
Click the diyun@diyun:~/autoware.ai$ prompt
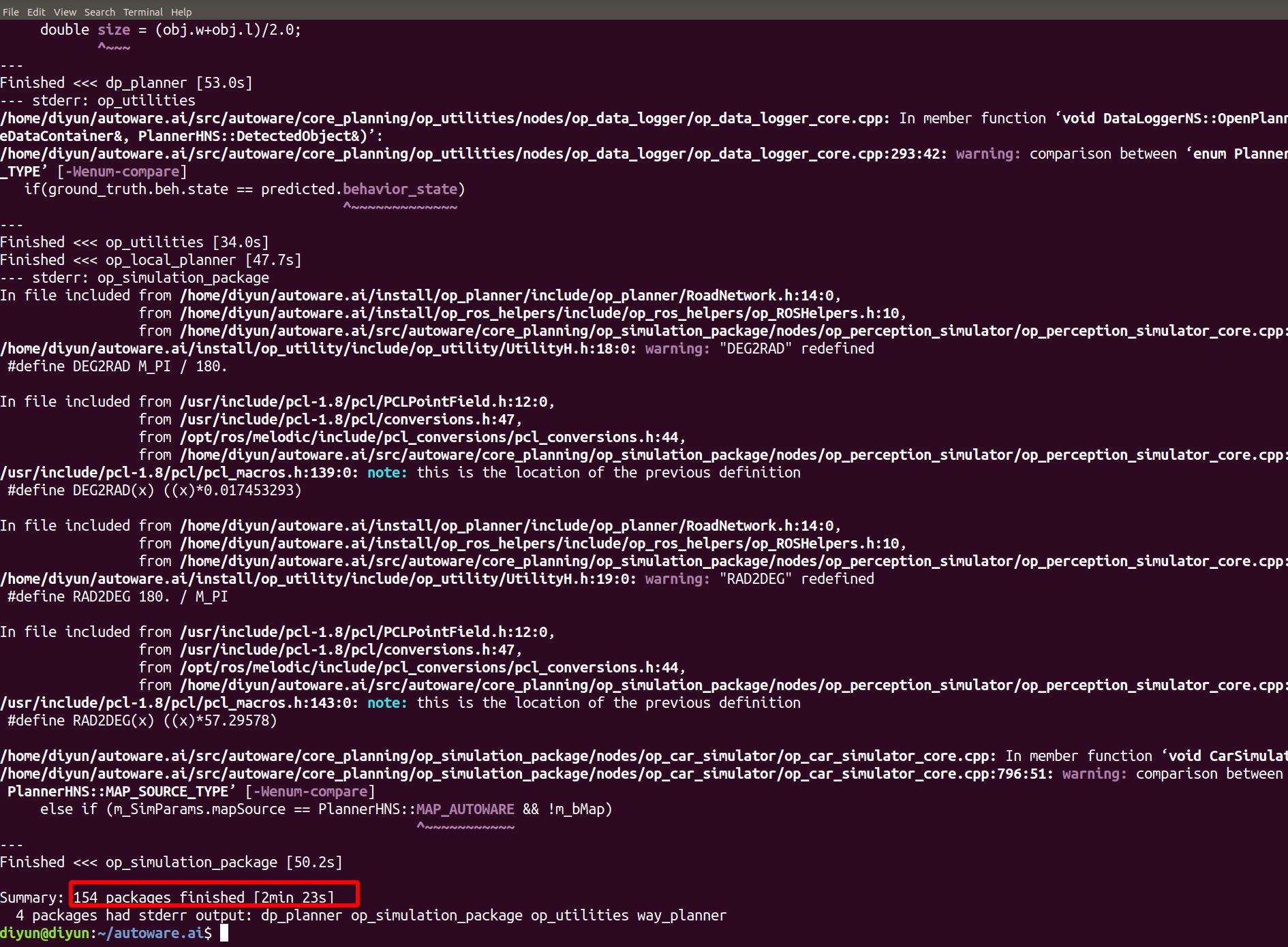click(106, 933)
